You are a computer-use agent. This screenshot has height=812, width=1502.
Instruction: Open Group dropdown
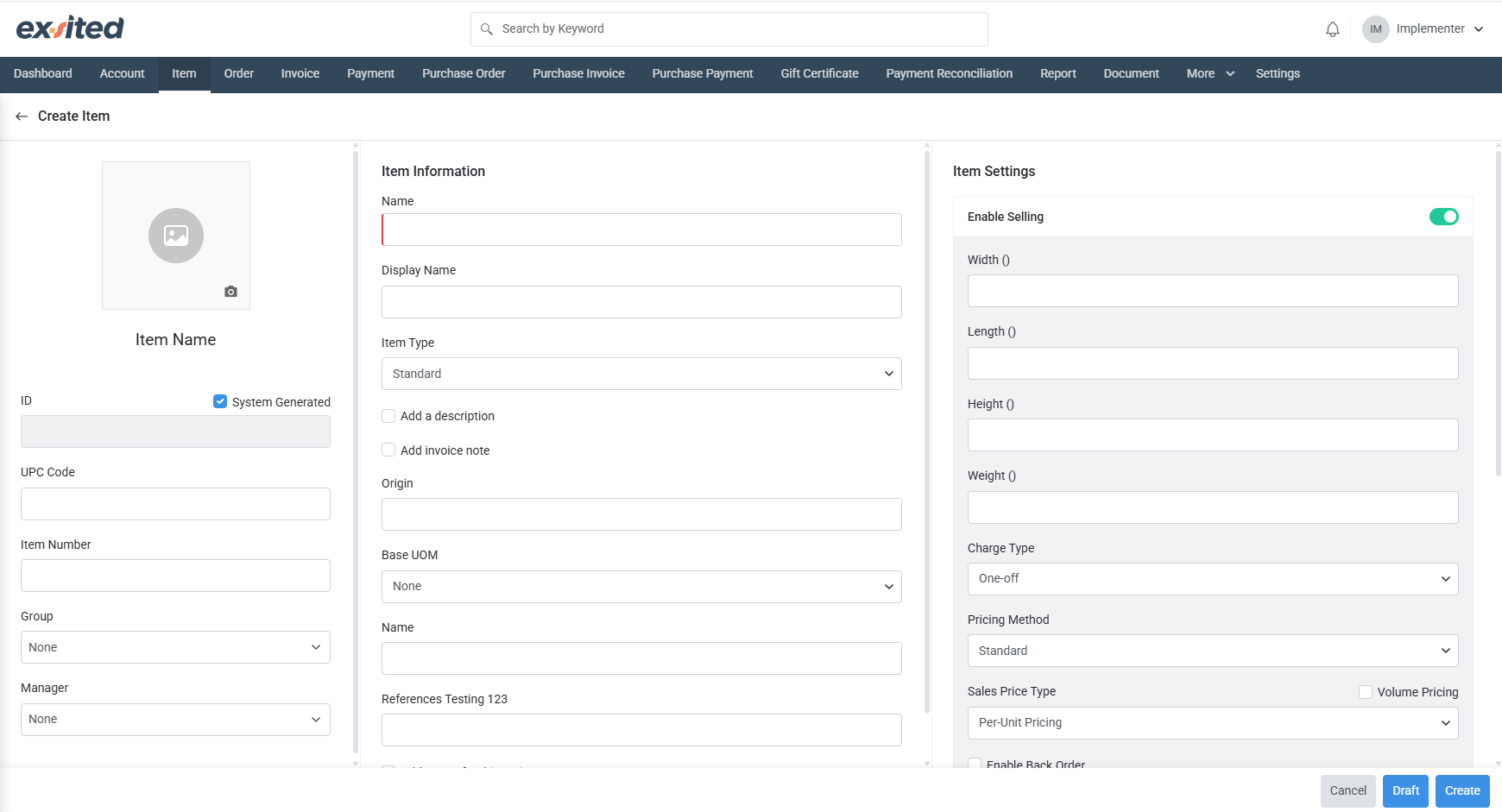(x=175, y=647)
